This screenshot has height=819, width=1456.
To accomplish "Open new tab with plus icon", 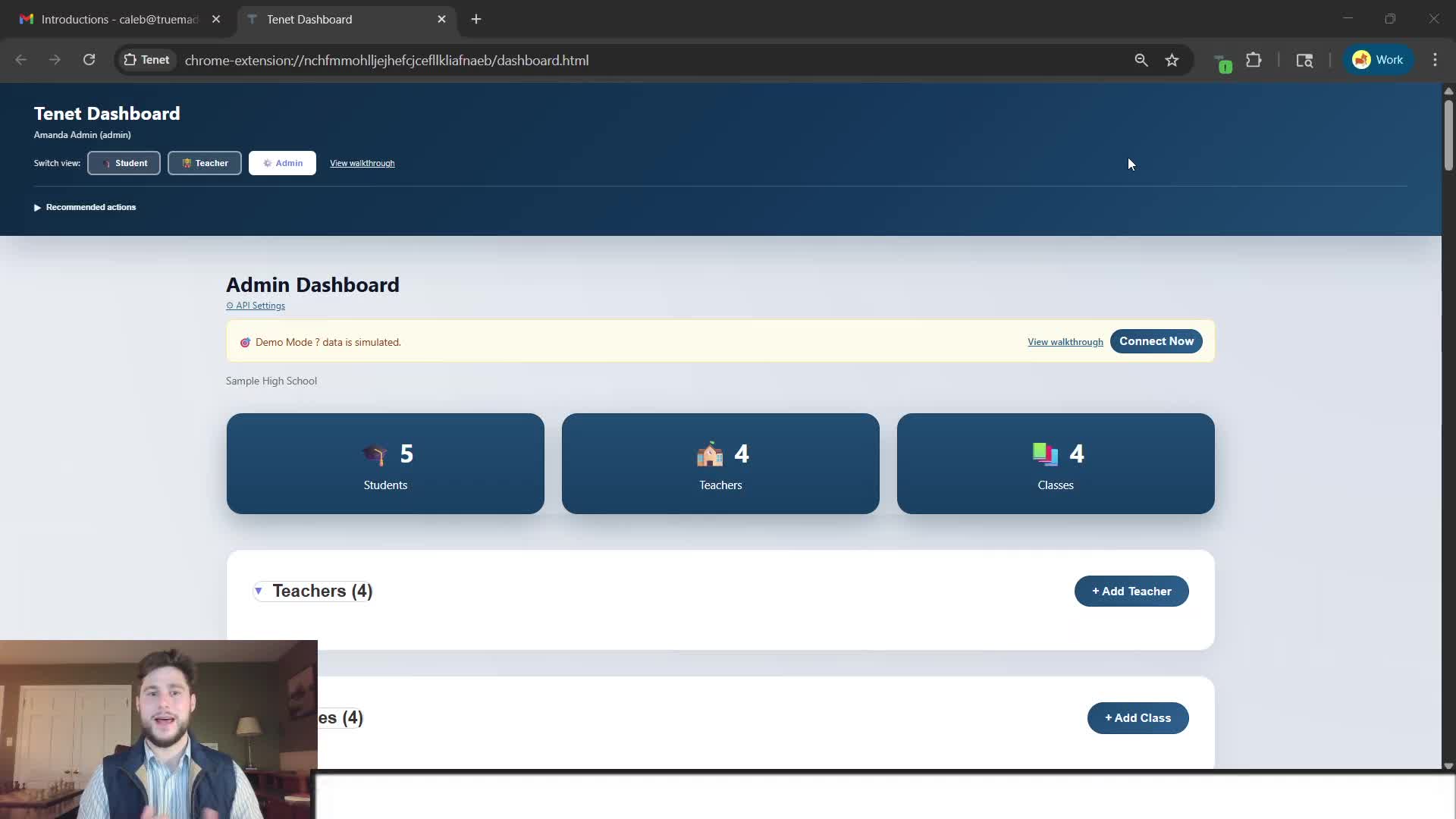I will (x=476, y=19).
